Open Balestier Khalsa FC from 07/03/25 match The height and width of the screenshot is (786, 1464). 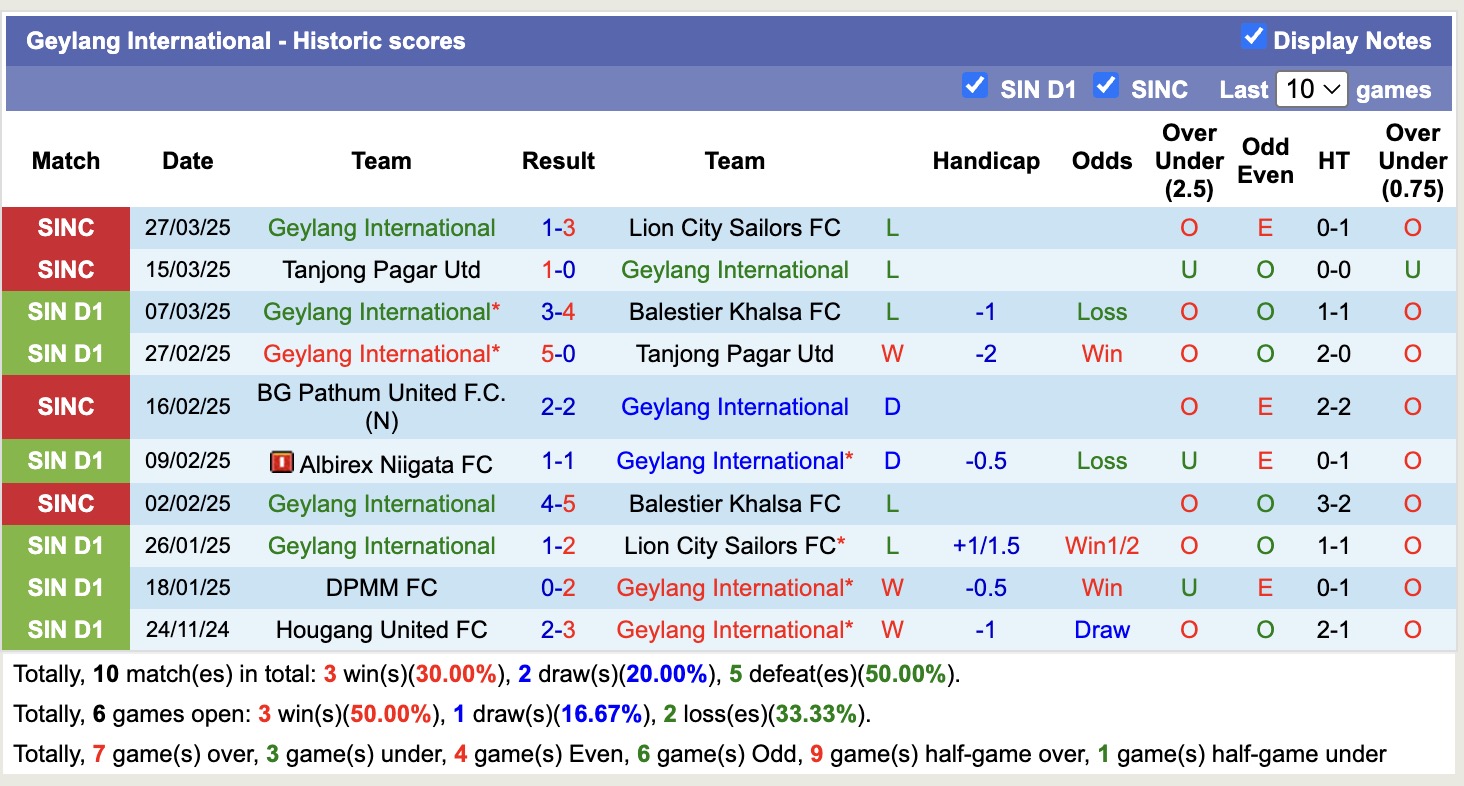pos(734,312)
